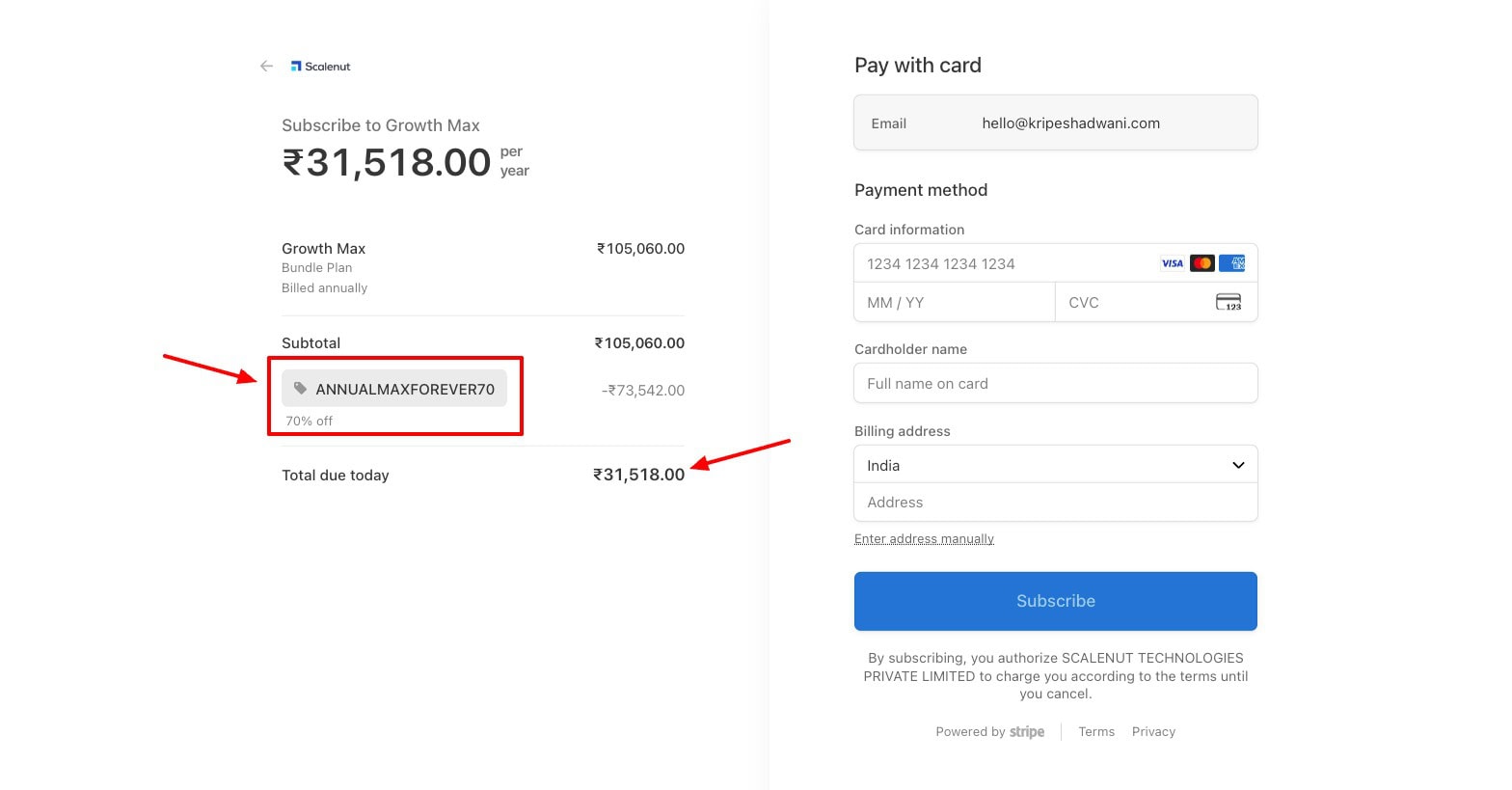The width and height of the screenshot is (1512, 790).
Task: Click the Scalenut logo
Action: (321, 67)
